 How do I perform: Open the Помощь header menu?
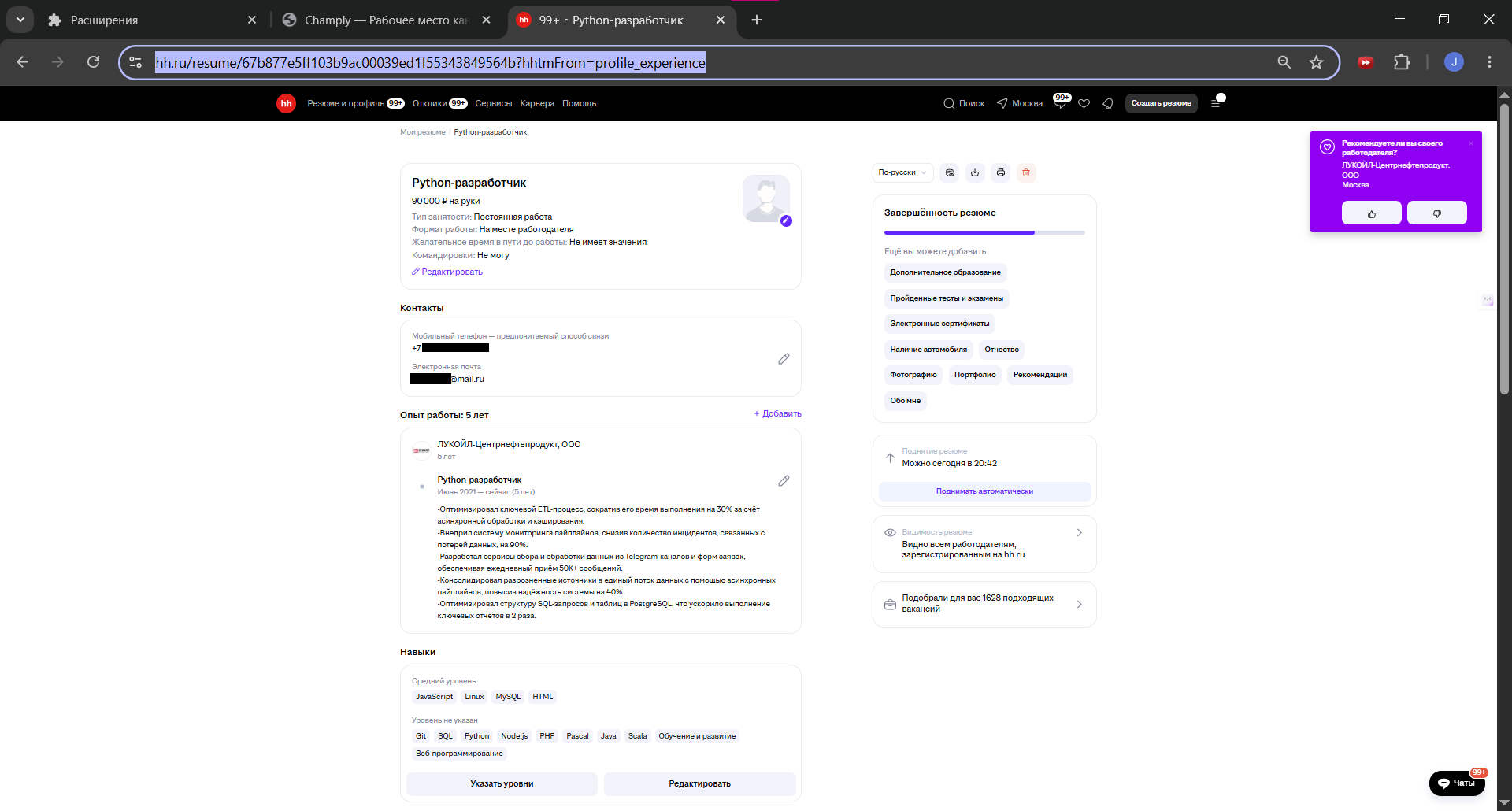pos(579,103)
